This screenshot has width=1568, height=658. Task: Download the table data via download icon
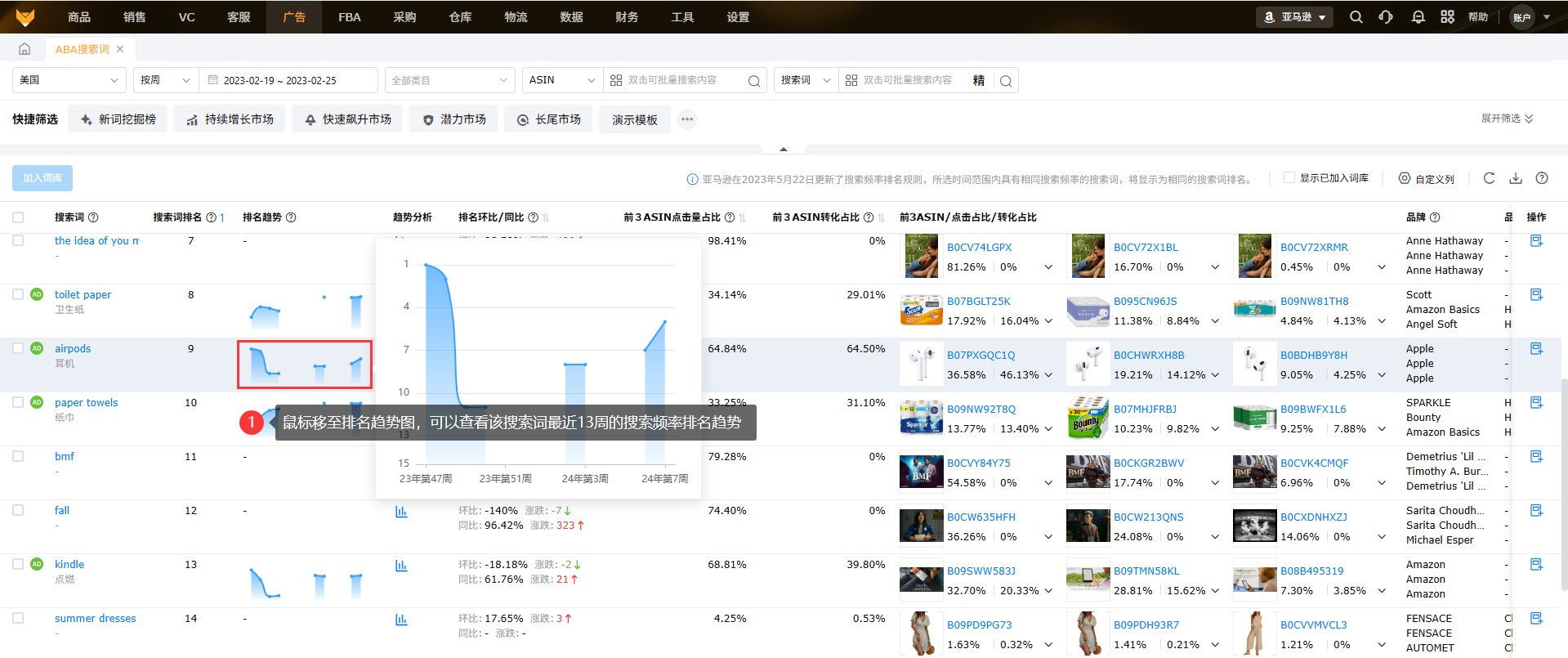point(1515,178)
